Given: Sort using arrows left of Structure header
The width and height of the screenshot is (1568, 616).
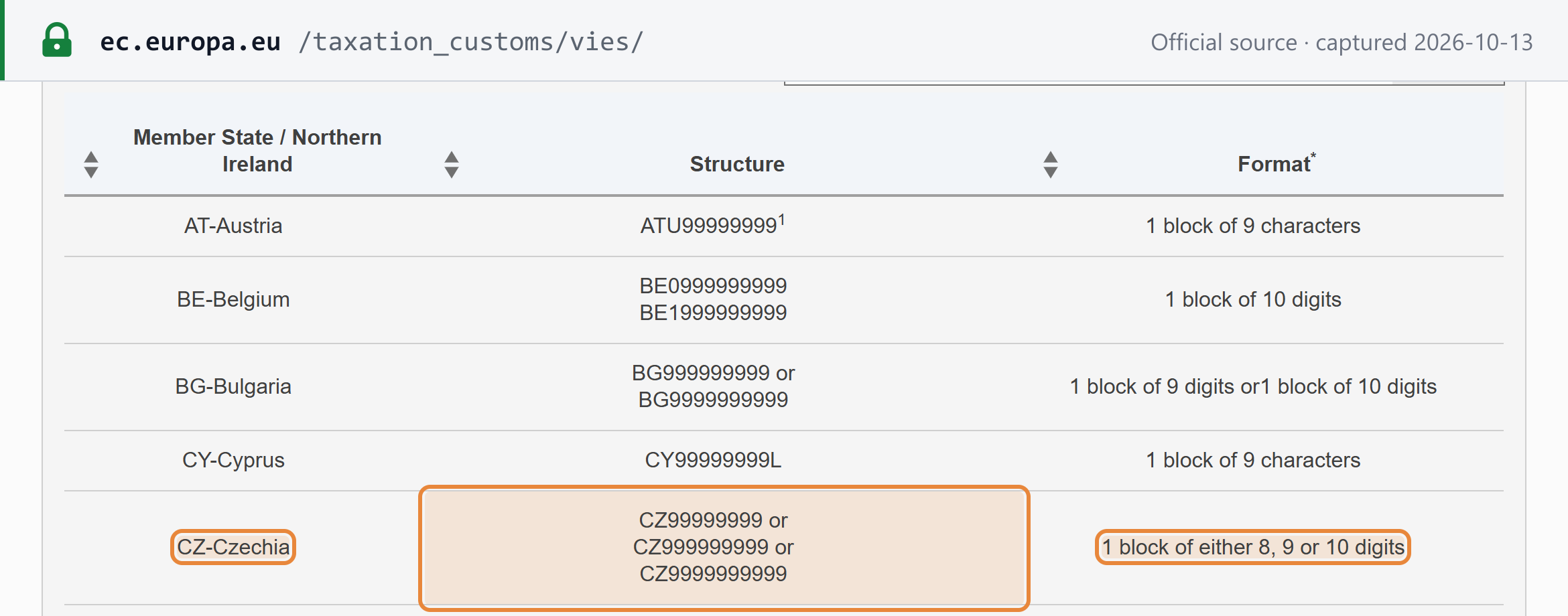Looking at the screenshot, I should click(452, 164).
